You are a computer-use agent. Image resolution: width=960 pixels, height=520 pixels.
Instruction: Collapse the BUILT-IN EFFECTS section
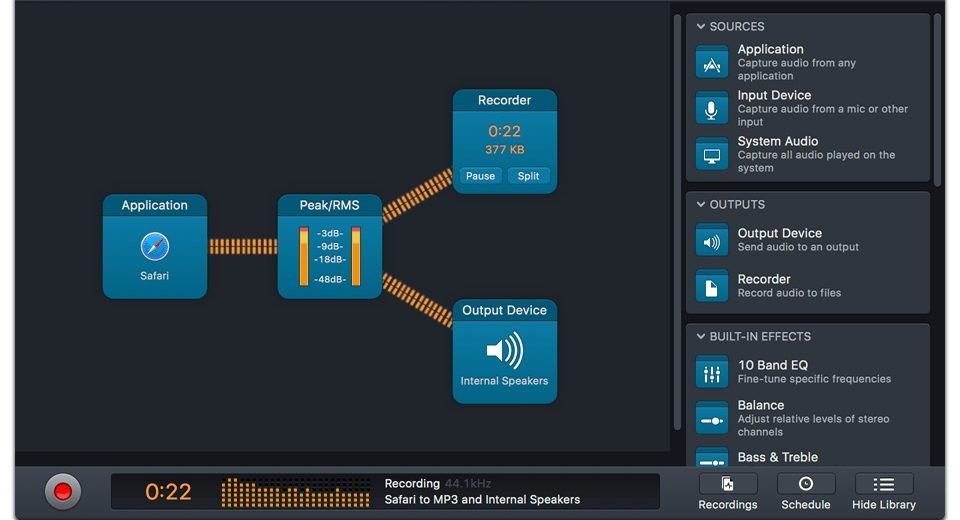point(702,337)
